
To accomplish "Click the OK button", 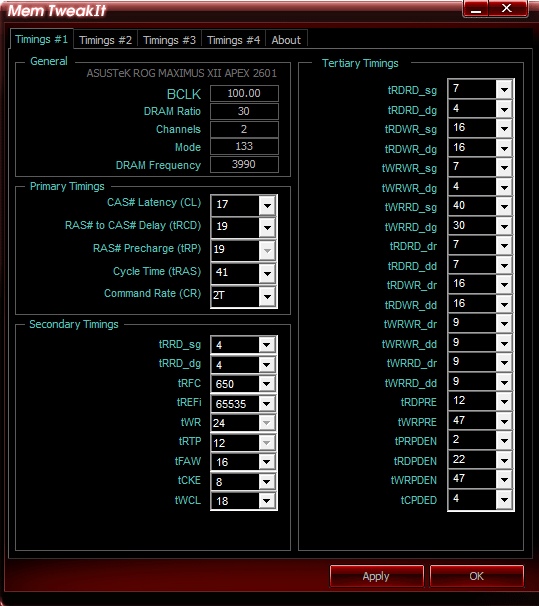I will (476, 576).
